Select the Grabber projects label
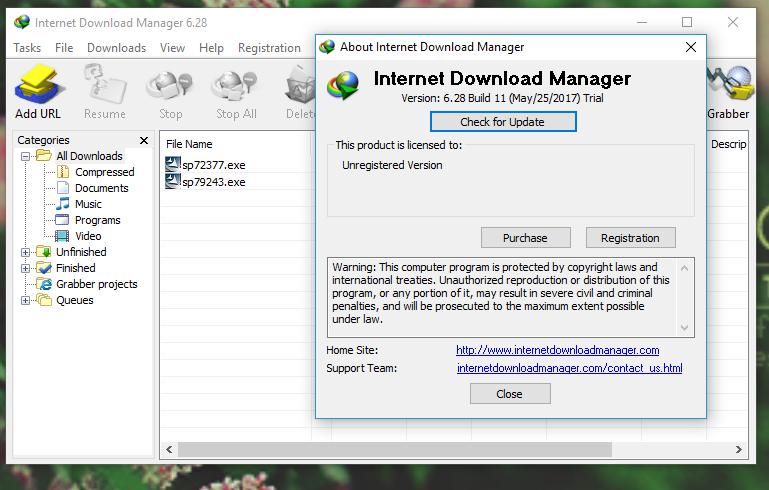This screenshot has width=769, height=490. coord(97,284)
